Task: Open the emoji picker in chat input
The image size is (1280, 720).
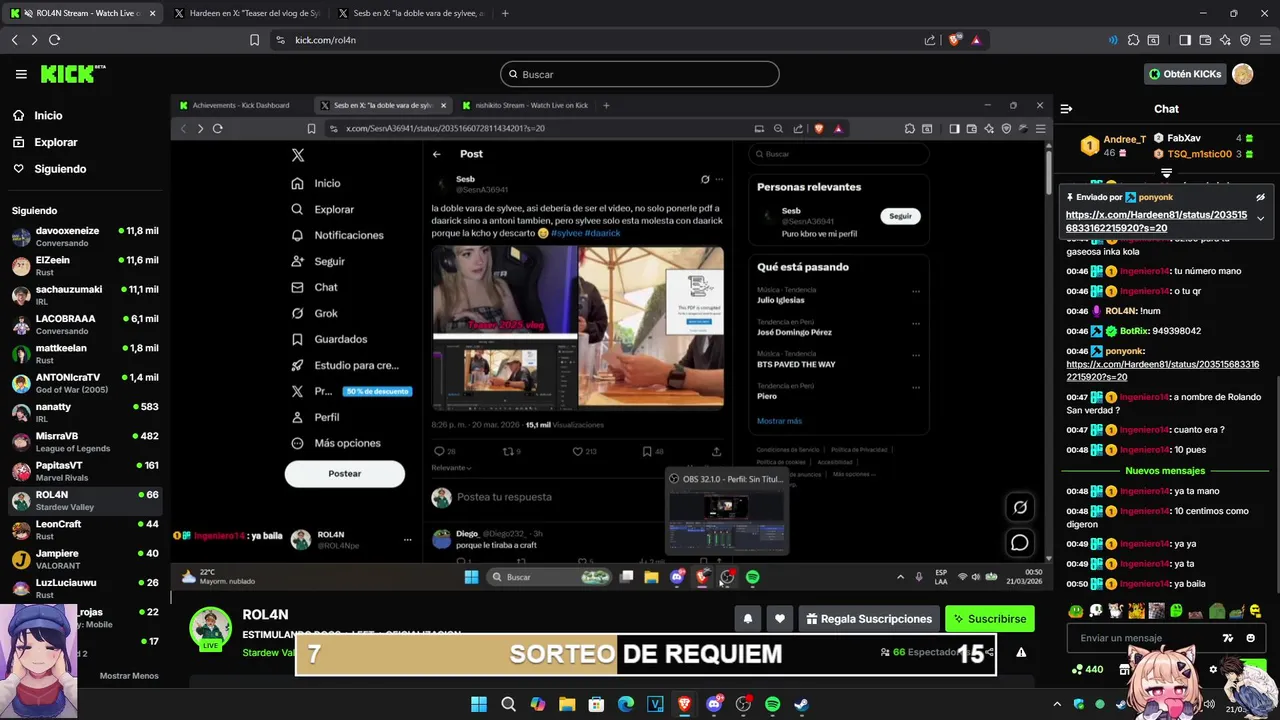Action: 1251,638
